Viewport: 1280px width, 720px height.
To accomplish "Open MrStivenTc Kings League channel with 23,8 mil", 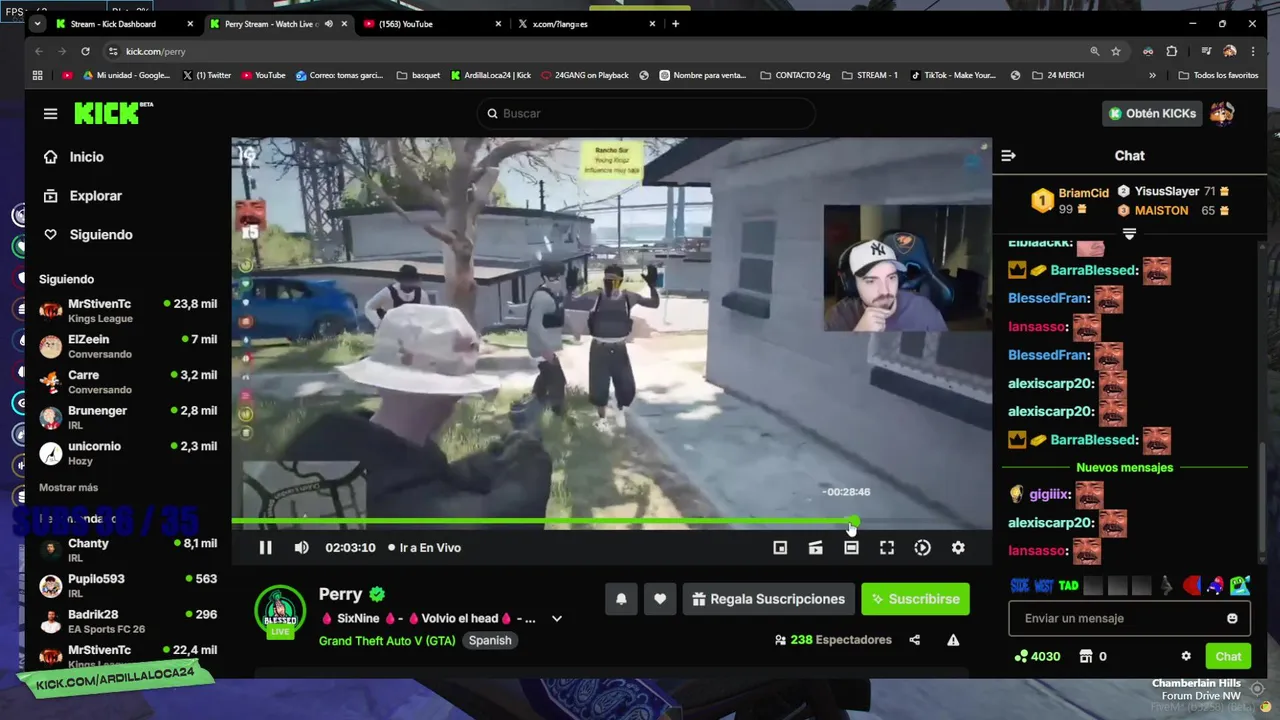I will pyautogui.click(x=127, y=311).
